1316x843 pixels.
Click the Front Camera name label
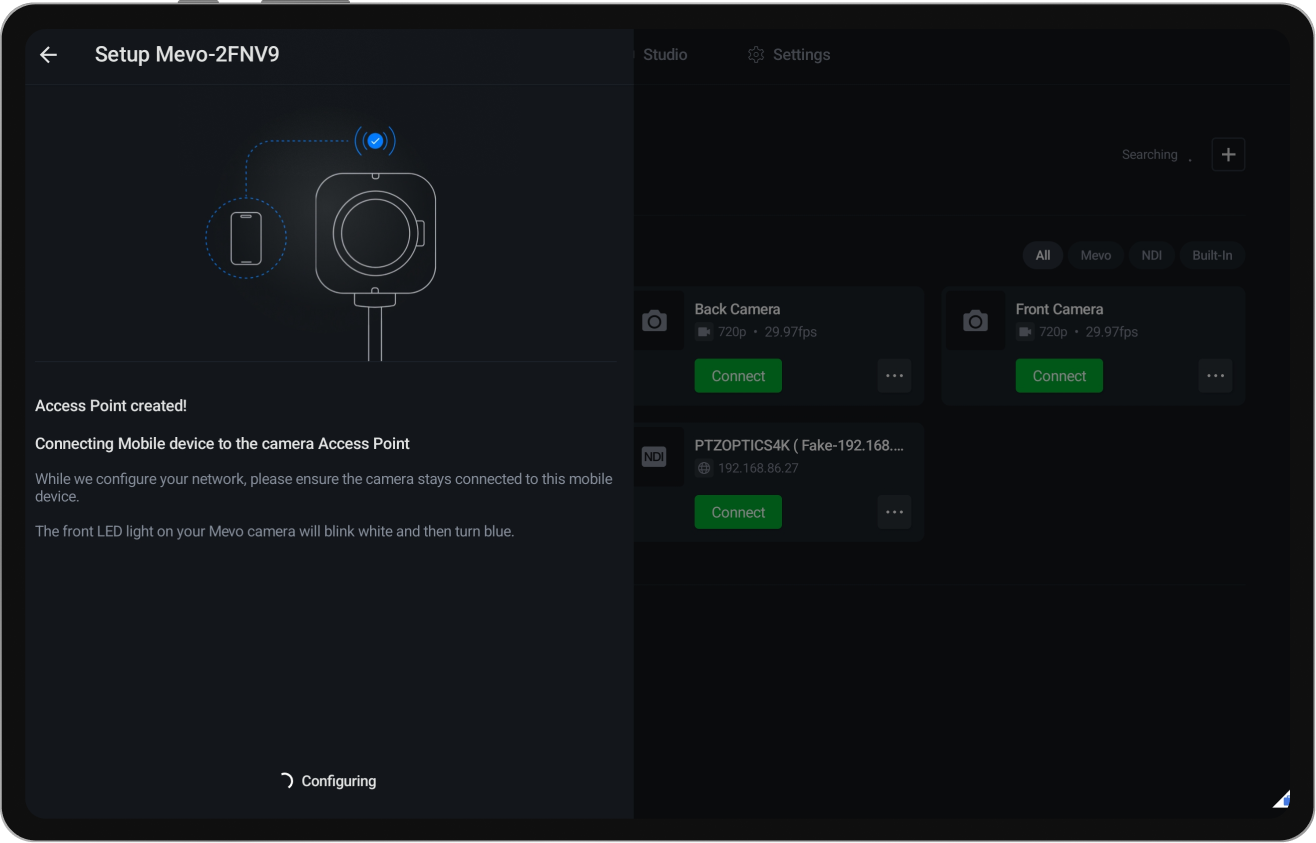coord(1059,309)
